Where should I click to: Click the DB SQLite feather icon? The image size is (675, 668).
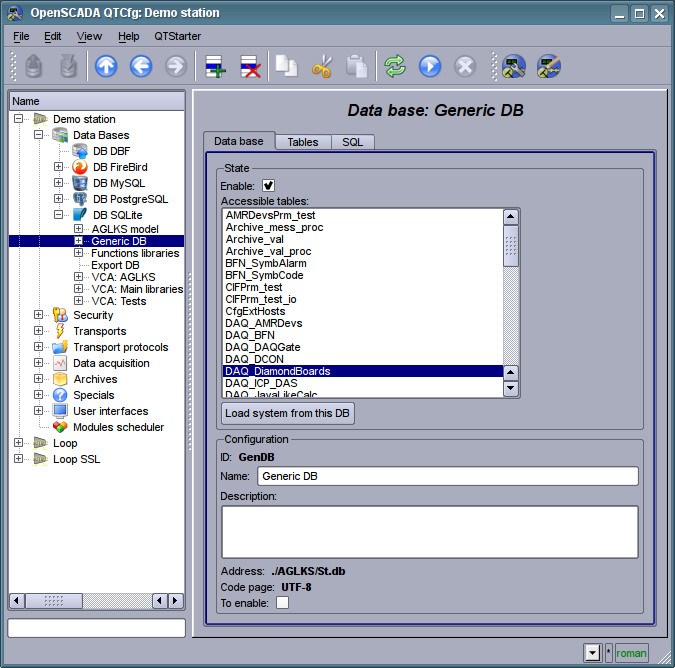tap(80, 215)
